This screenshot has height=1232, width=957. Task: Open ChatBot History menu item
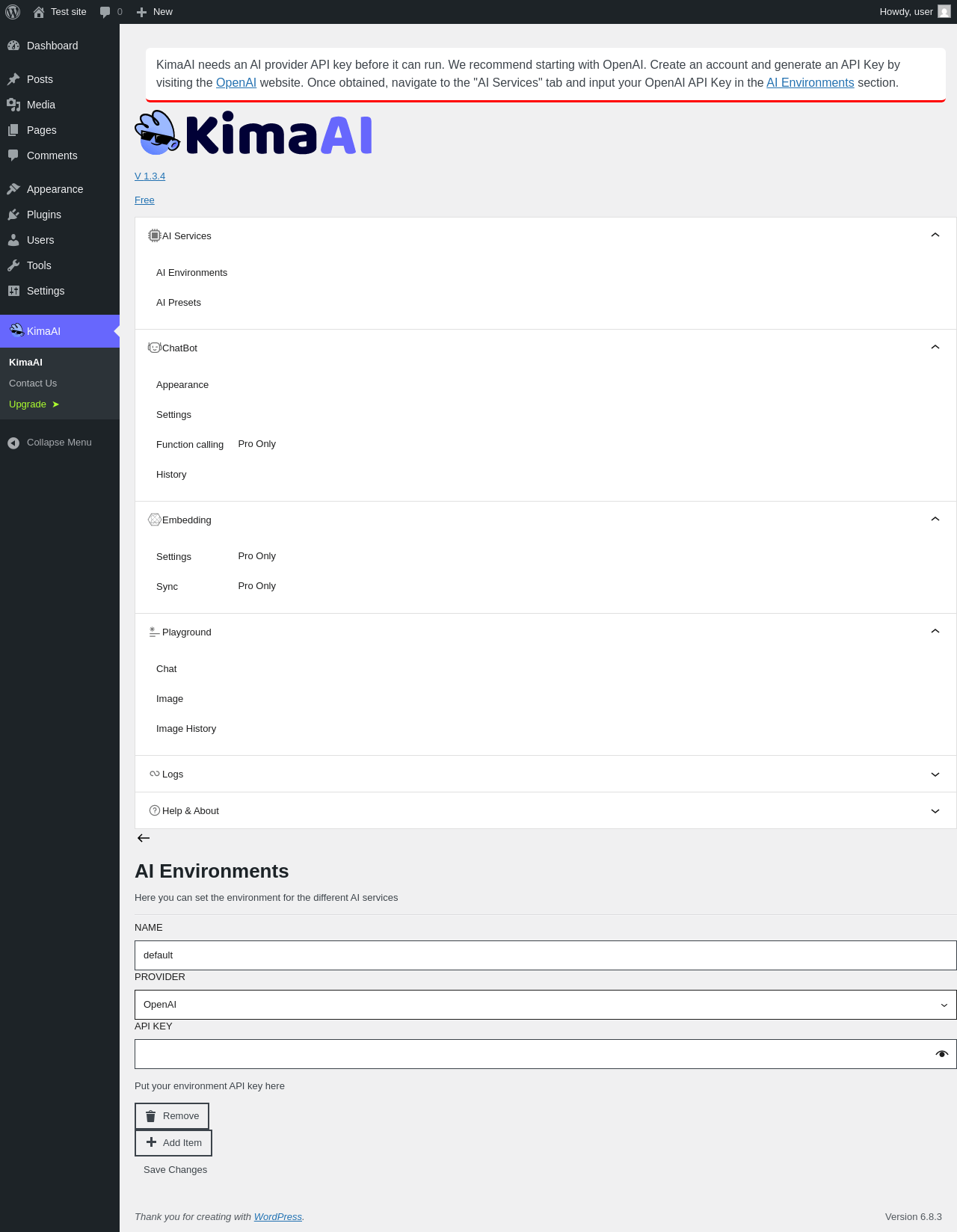point(171,475)
